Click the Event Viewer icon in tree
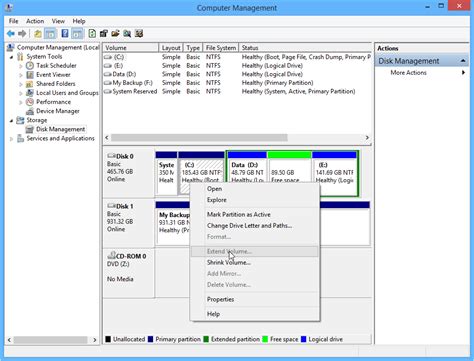This screenshot has height=361, width=474. point(30,75)
